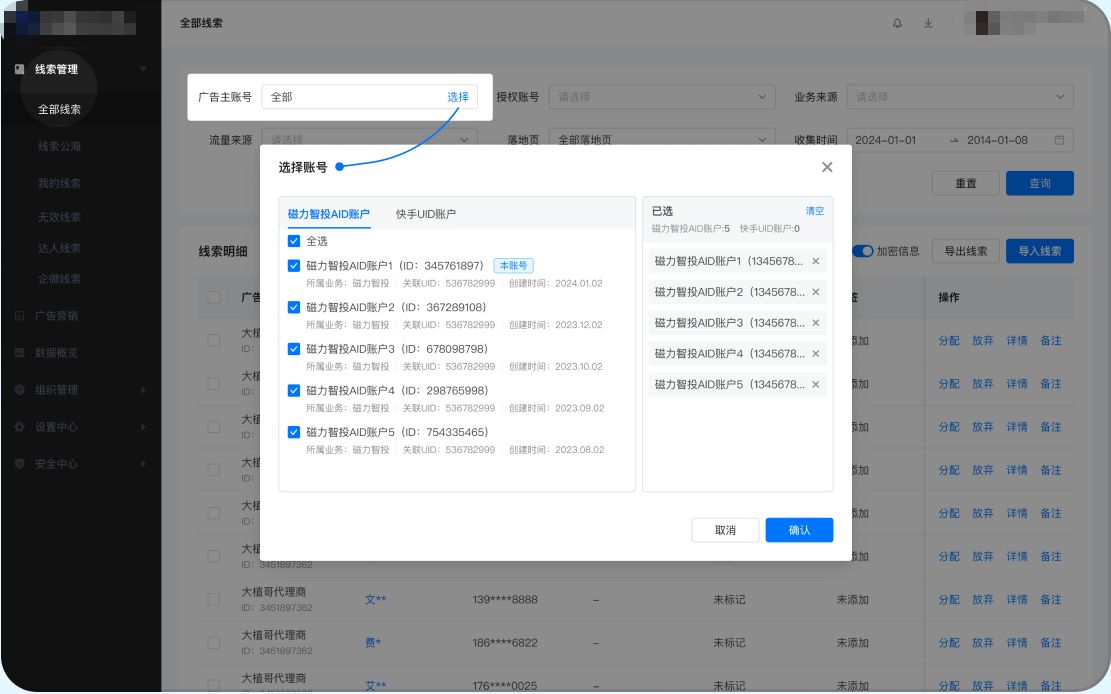Click the 确认 confirm button
Image resolution: width=1111 pixels, height=694 pixels.
[799, 530]
